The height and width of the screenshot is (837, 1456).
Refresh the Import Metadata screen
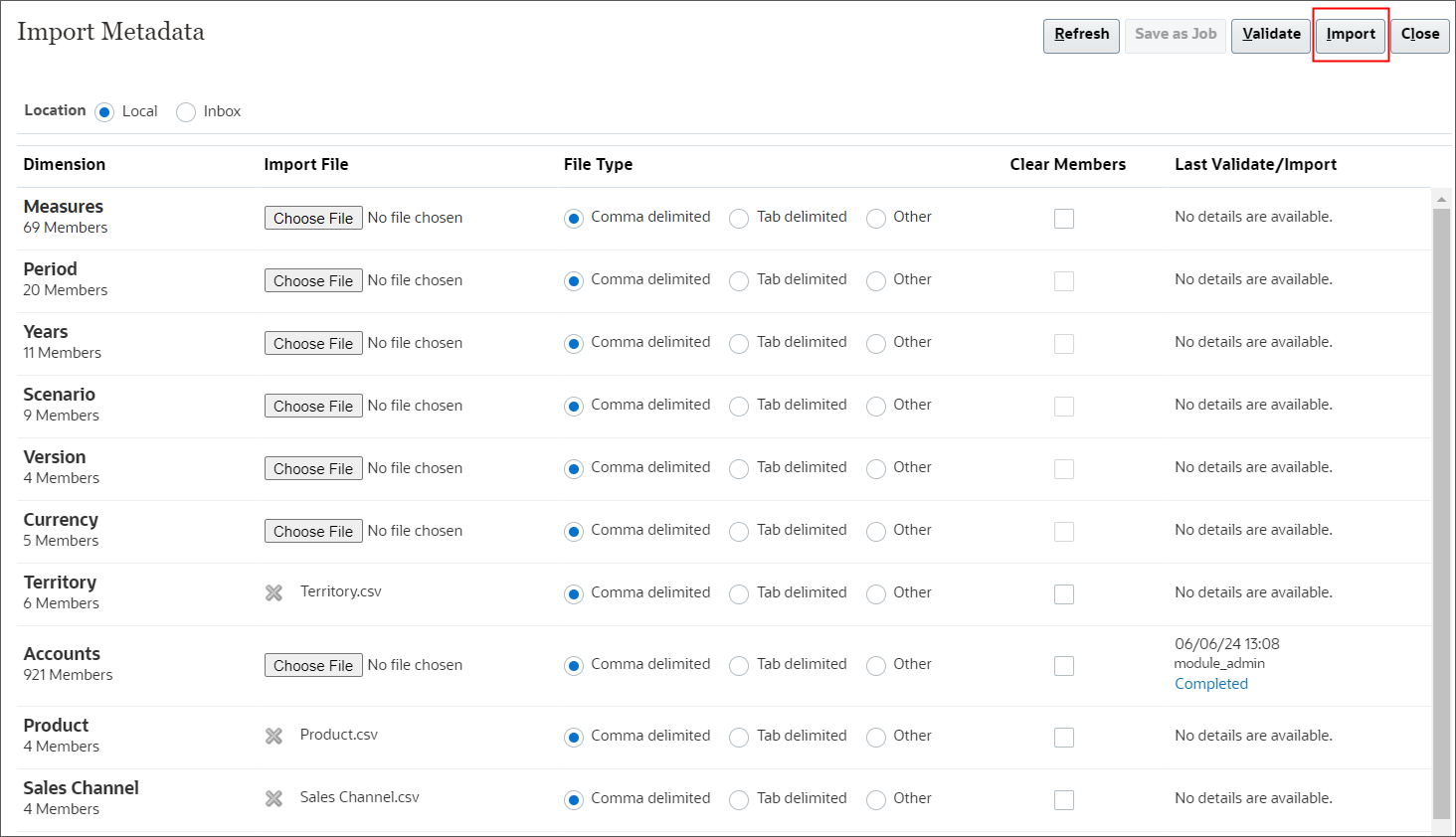[x=1081, y=35]
